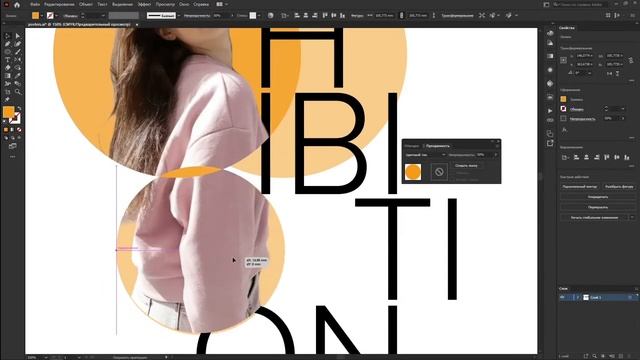640x360 pixels.
Task: Click Начать глобальное изменение button
Action: [x=594, y=218]
